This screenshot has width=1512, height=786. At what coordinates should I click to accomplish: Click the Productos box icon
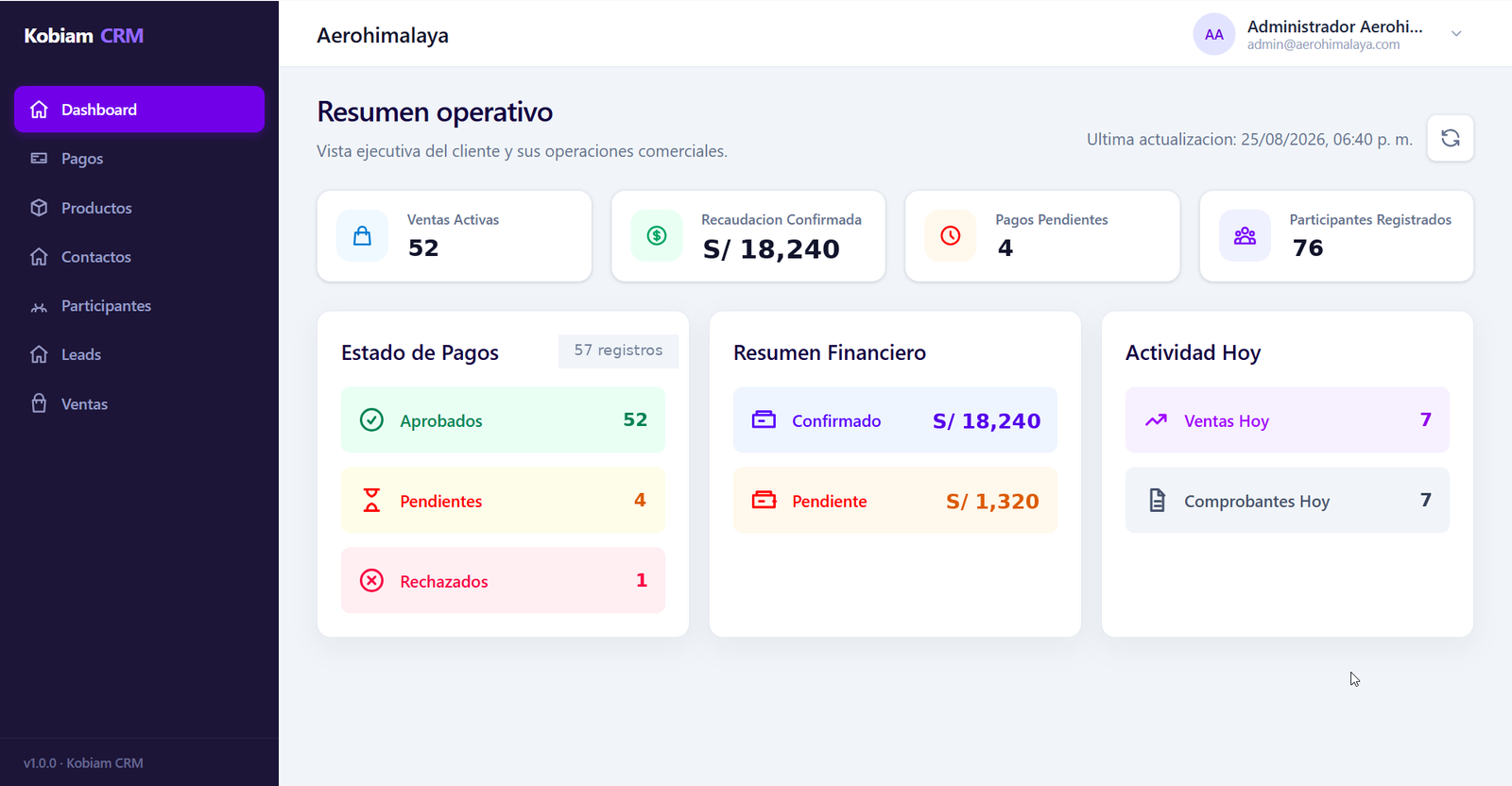pos(39,208)
